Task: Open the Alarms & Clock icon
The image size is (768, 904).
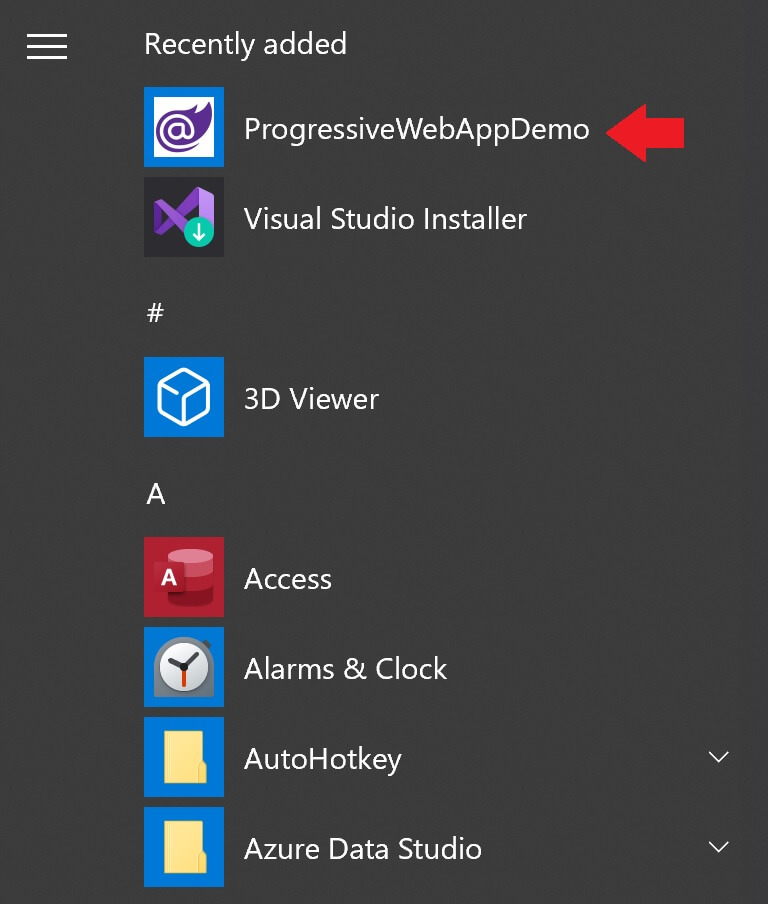Action: tap(184, 667)
